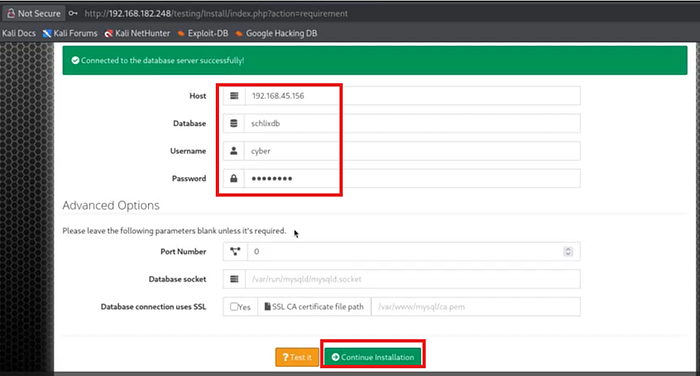
Task: Click the Database socket icon
Action: click(234, 279)
